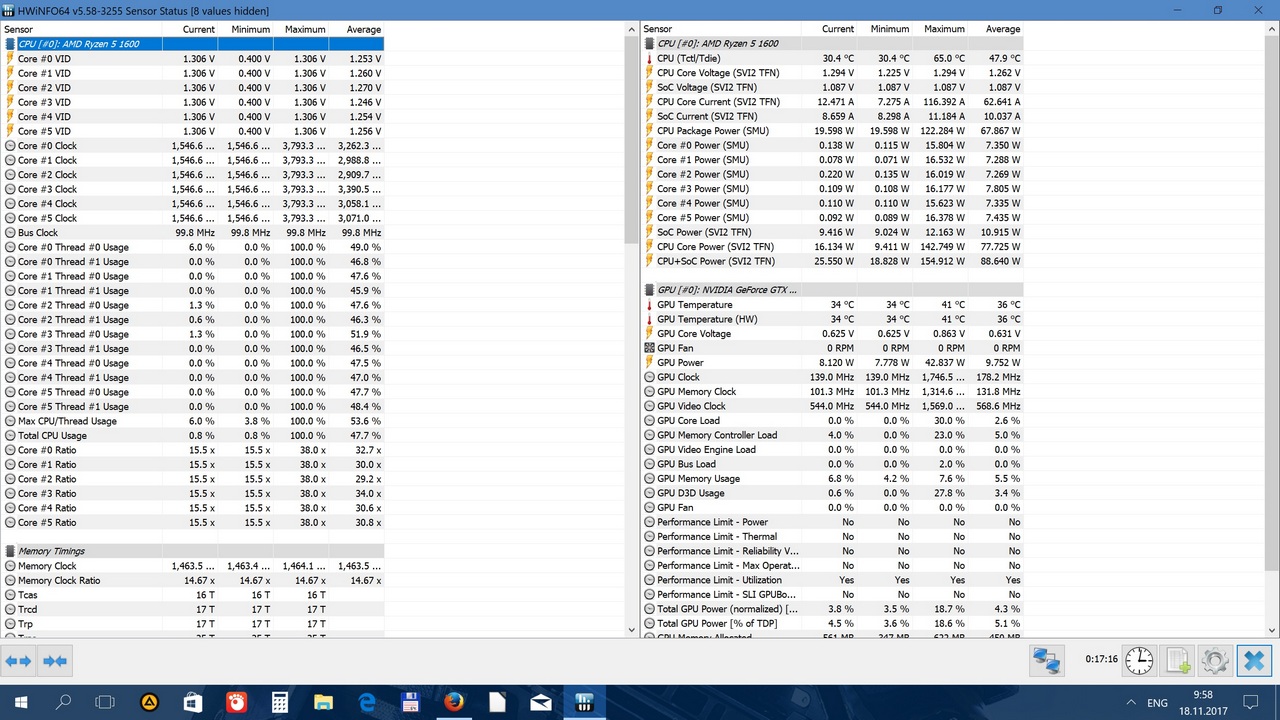Screen dimensions: 1280x720
Task: Select the GPU Memory Clock row
Action: click(x=832, y=392)
